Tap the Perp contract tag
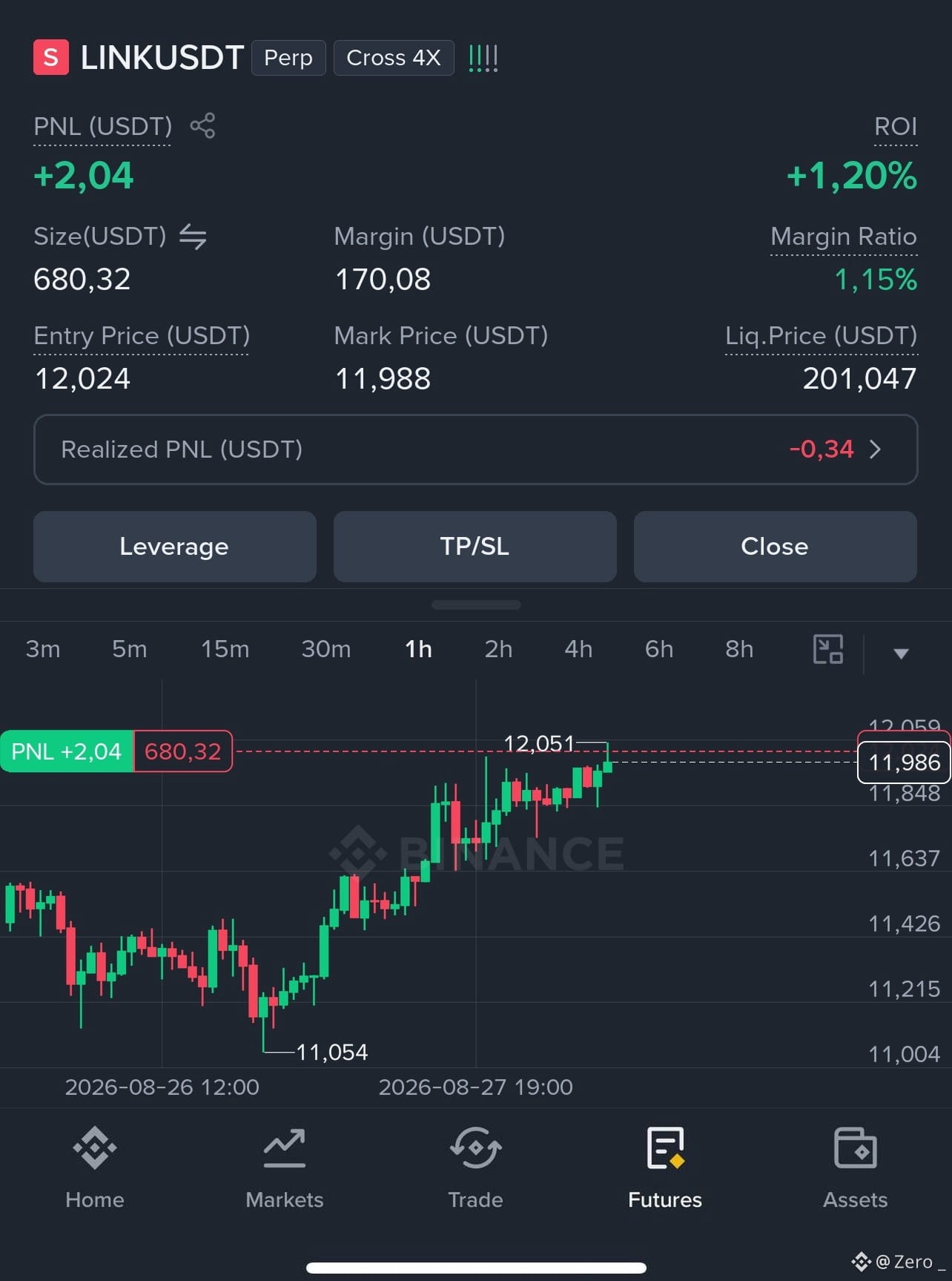 pos(288,58)
